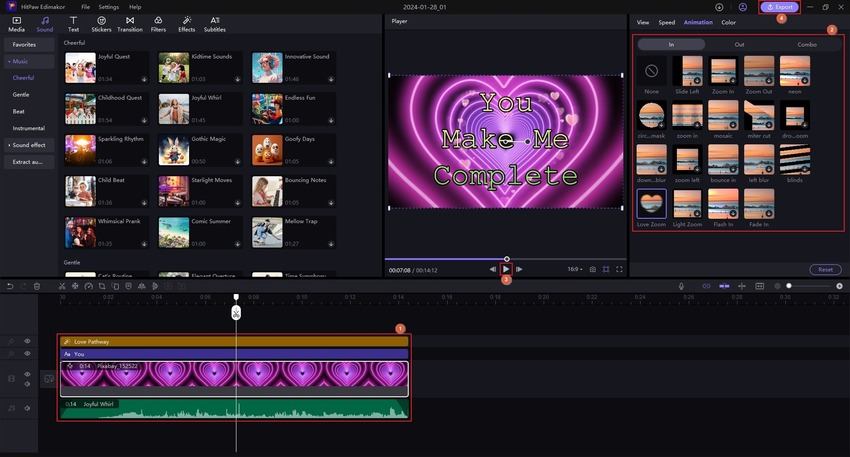Take a snapshot with the camera icon
Viewport: 850px width, 457px height.
point(593,269)
